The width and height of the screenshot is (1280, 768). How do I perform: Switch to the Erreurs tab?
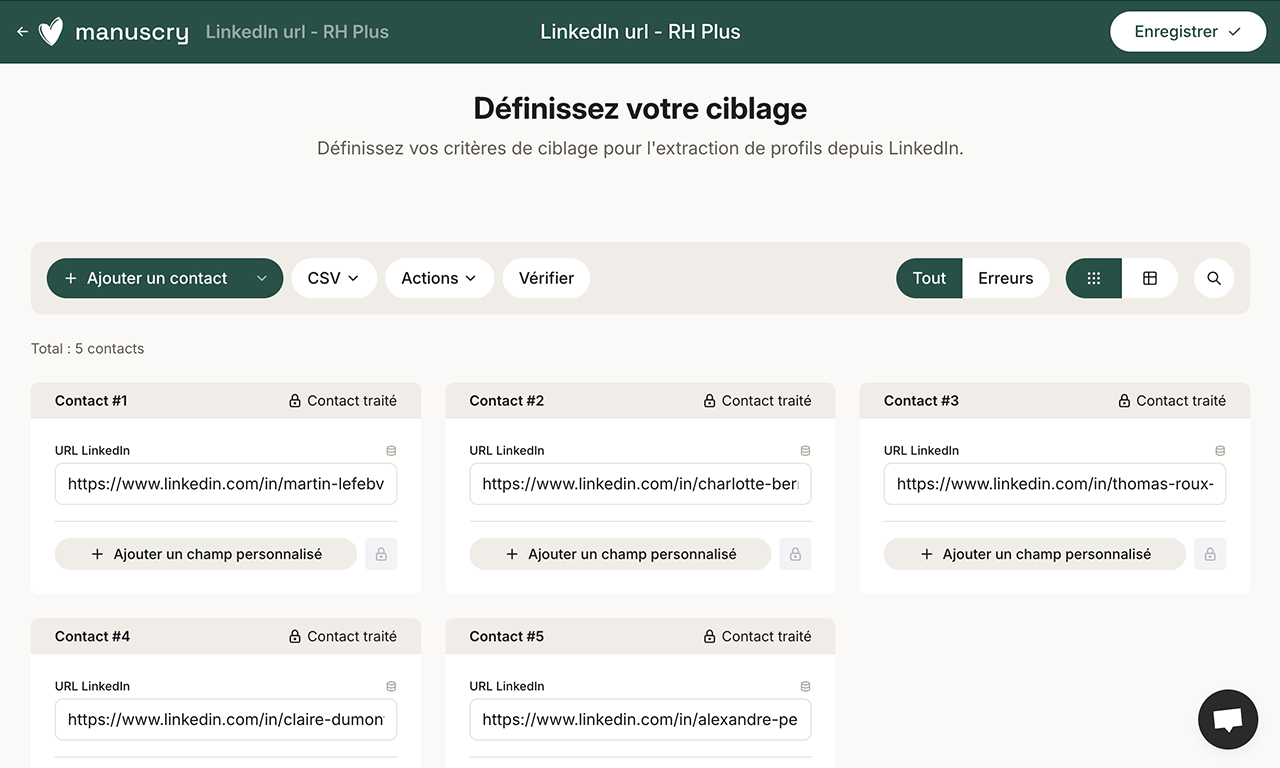pos(1005,278)
